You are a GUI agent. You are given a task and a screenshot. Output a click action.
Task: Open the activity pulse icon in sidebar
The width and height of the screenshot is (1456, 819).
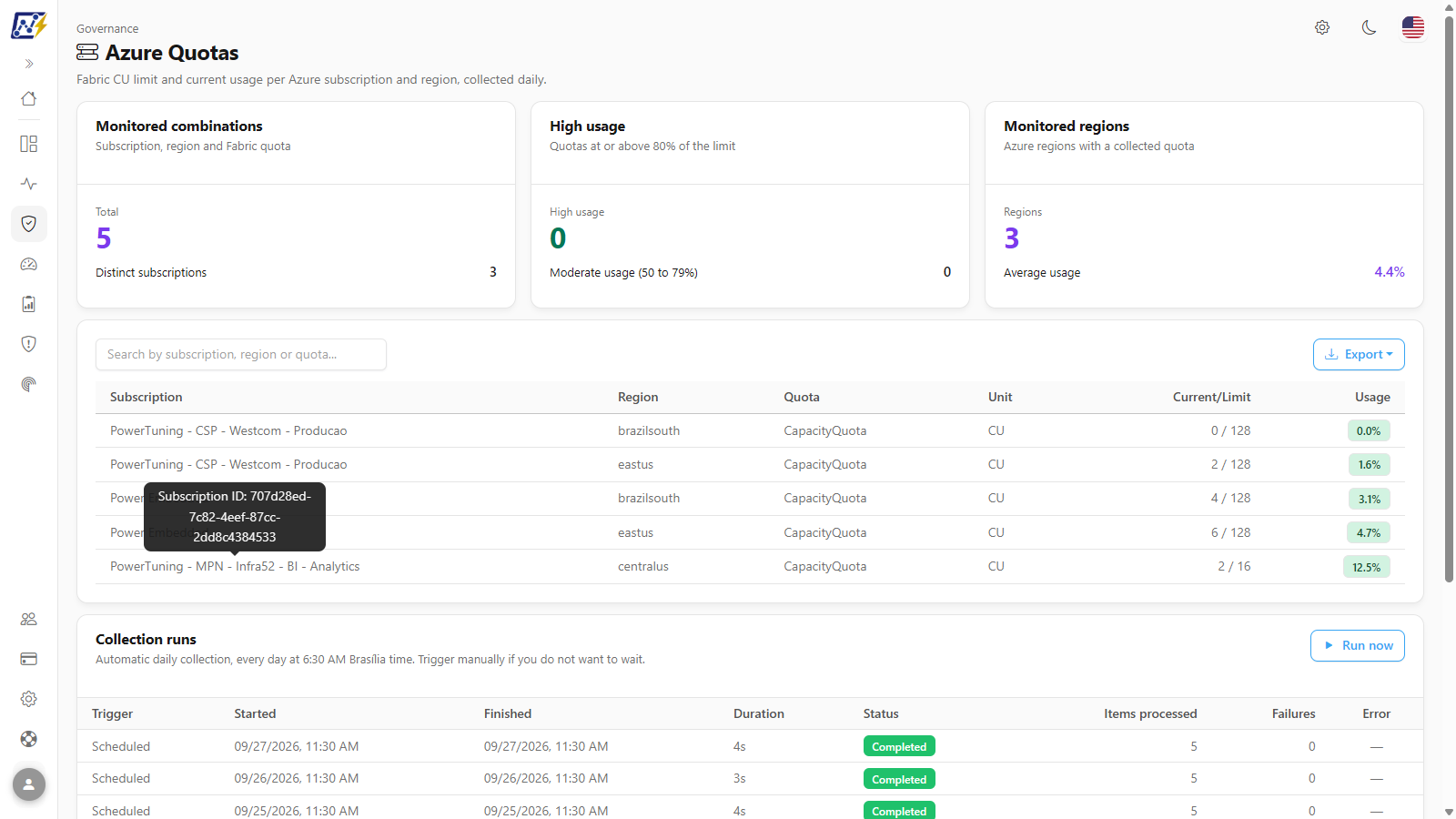29,184
